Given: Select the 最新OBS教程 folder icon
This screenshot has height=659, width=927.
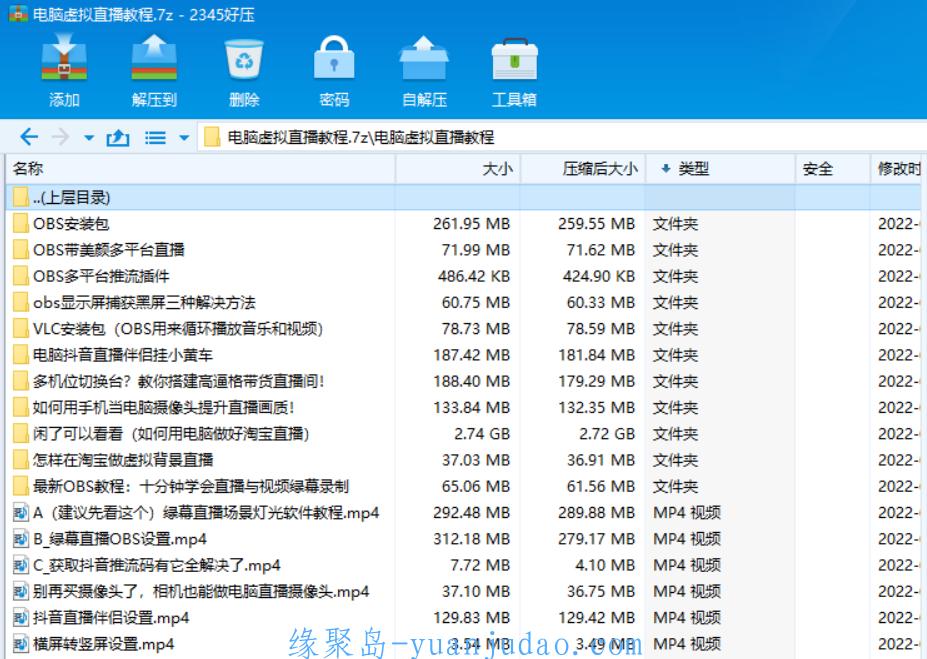Looking at the screenshot, I should tap(21, 486).
